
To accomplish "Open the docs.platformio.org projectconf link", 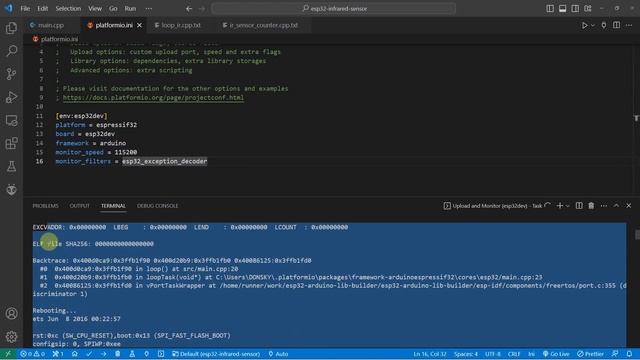I will (153, 98).
